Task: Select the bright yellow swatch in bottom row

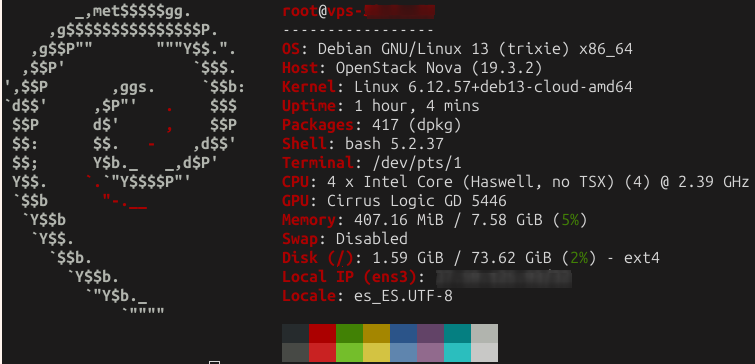Action: tap(376, 352)
